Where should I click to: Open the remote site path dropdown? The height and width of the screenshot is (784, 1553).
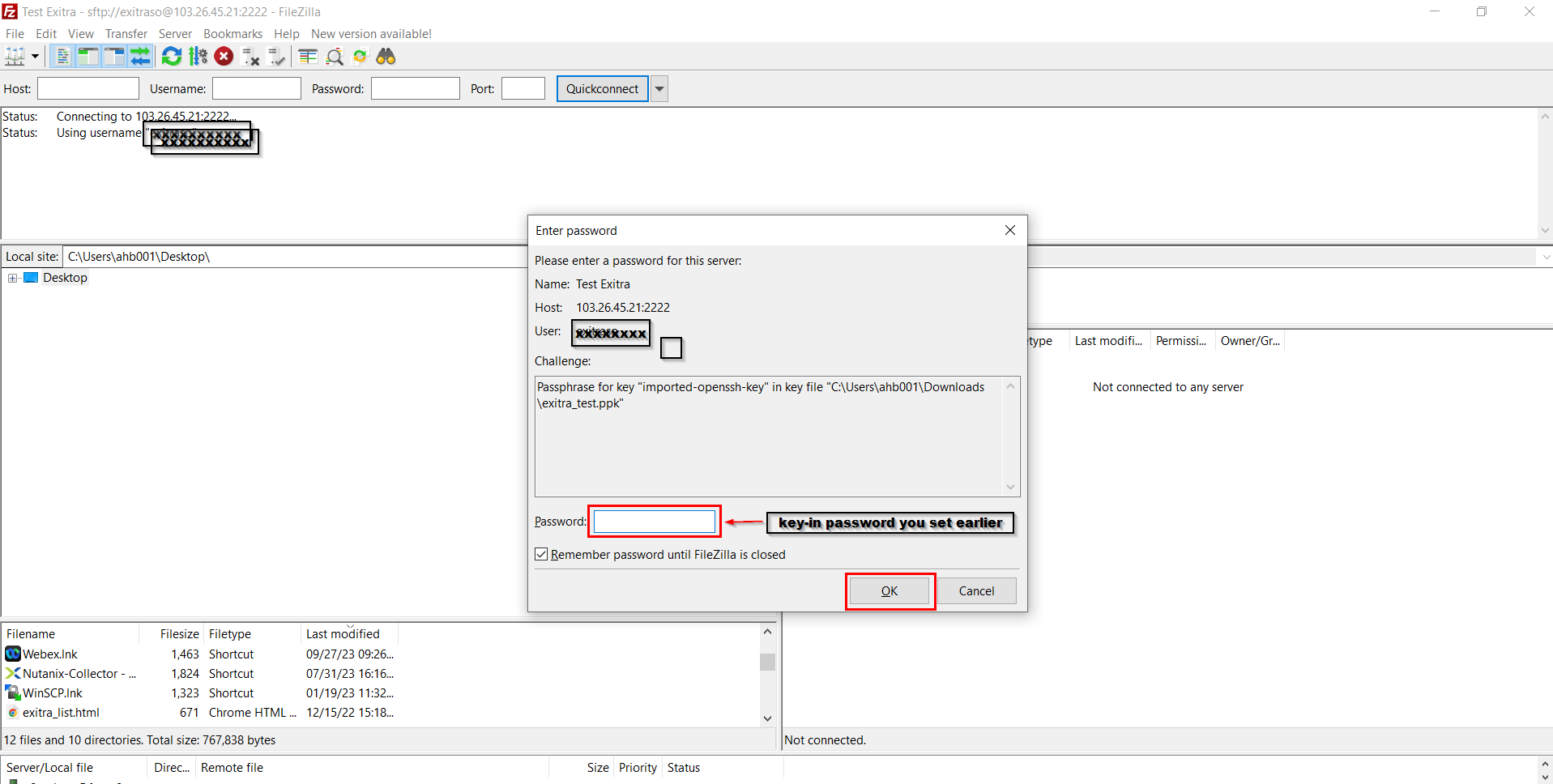click(1546, 257)
